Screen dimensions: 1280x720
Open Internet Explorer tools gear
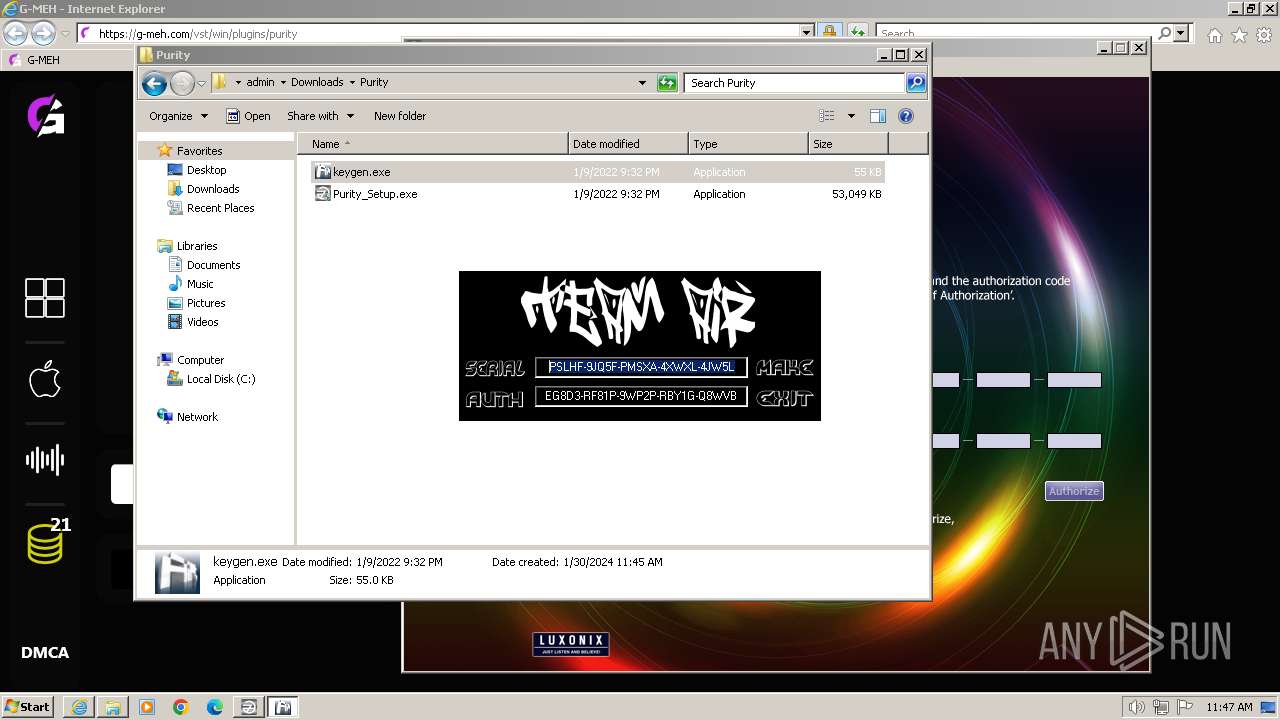click(x=1264, y=35)
